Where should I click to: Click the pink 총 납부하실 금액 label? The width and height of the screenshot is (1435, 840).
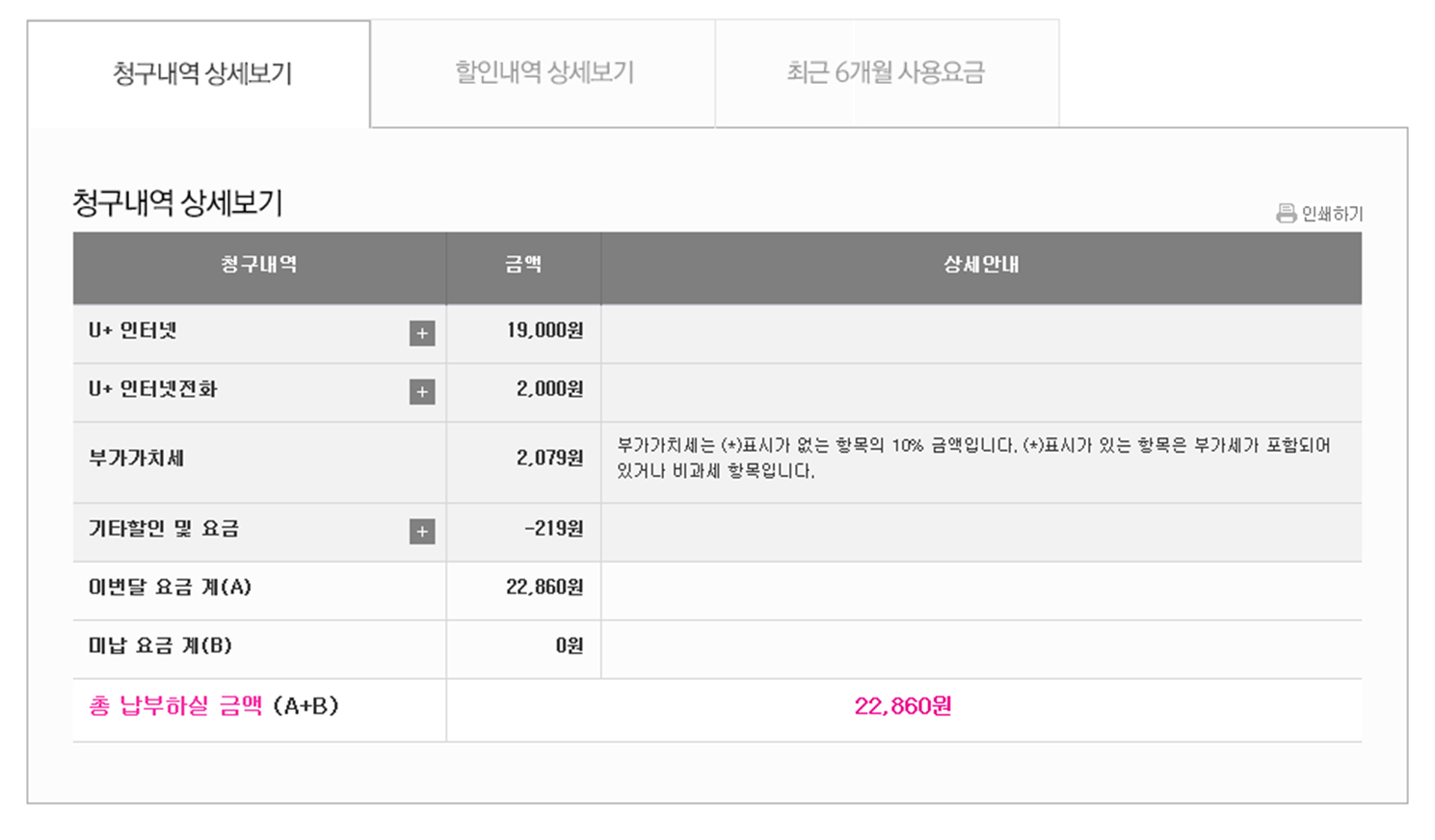coord(175,706)
